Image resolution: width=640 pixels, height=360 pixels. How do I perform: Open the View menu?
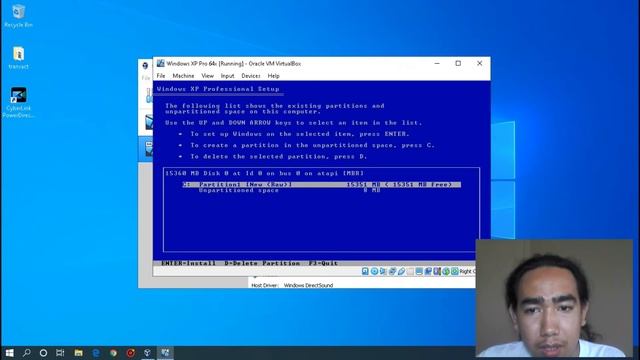[207, 76]
